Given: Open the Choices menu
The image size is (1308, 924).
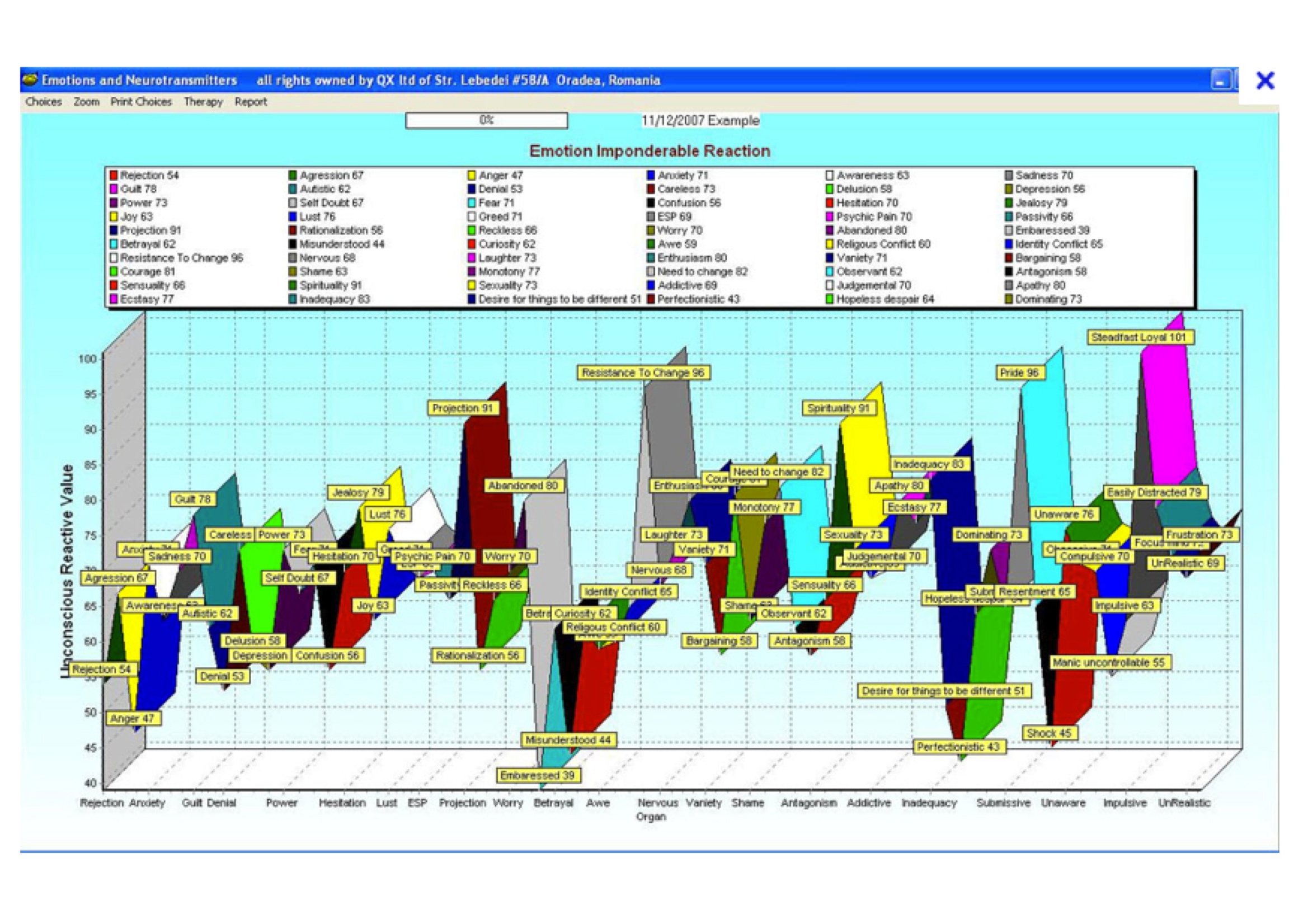Looking at the screenshot, I should coord(43,102).
